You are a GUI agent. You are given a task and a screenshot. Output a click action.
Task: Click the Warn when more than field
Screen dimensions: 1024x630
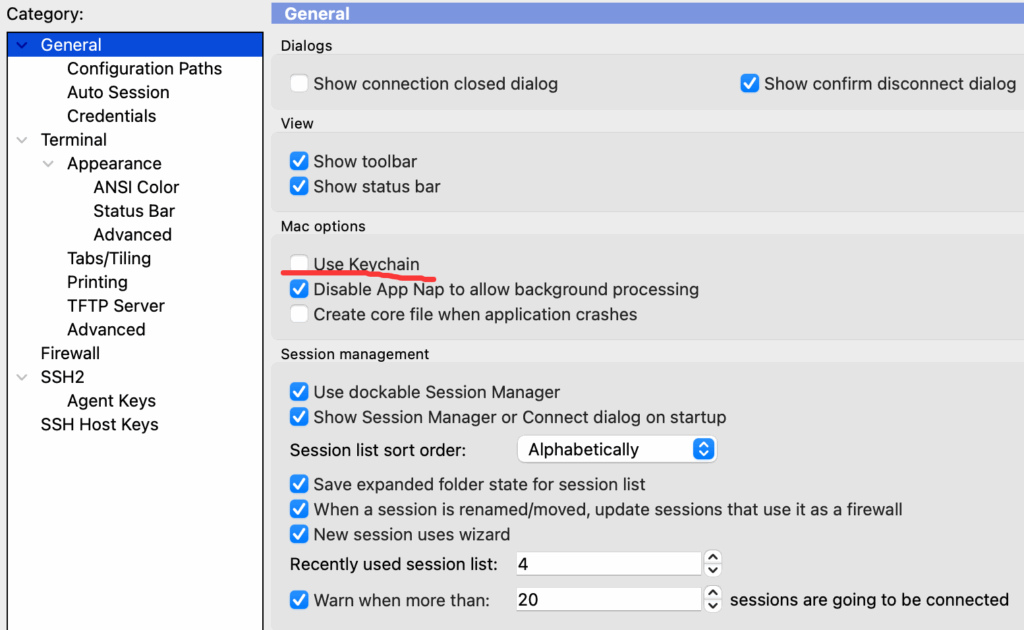[607, 600]
